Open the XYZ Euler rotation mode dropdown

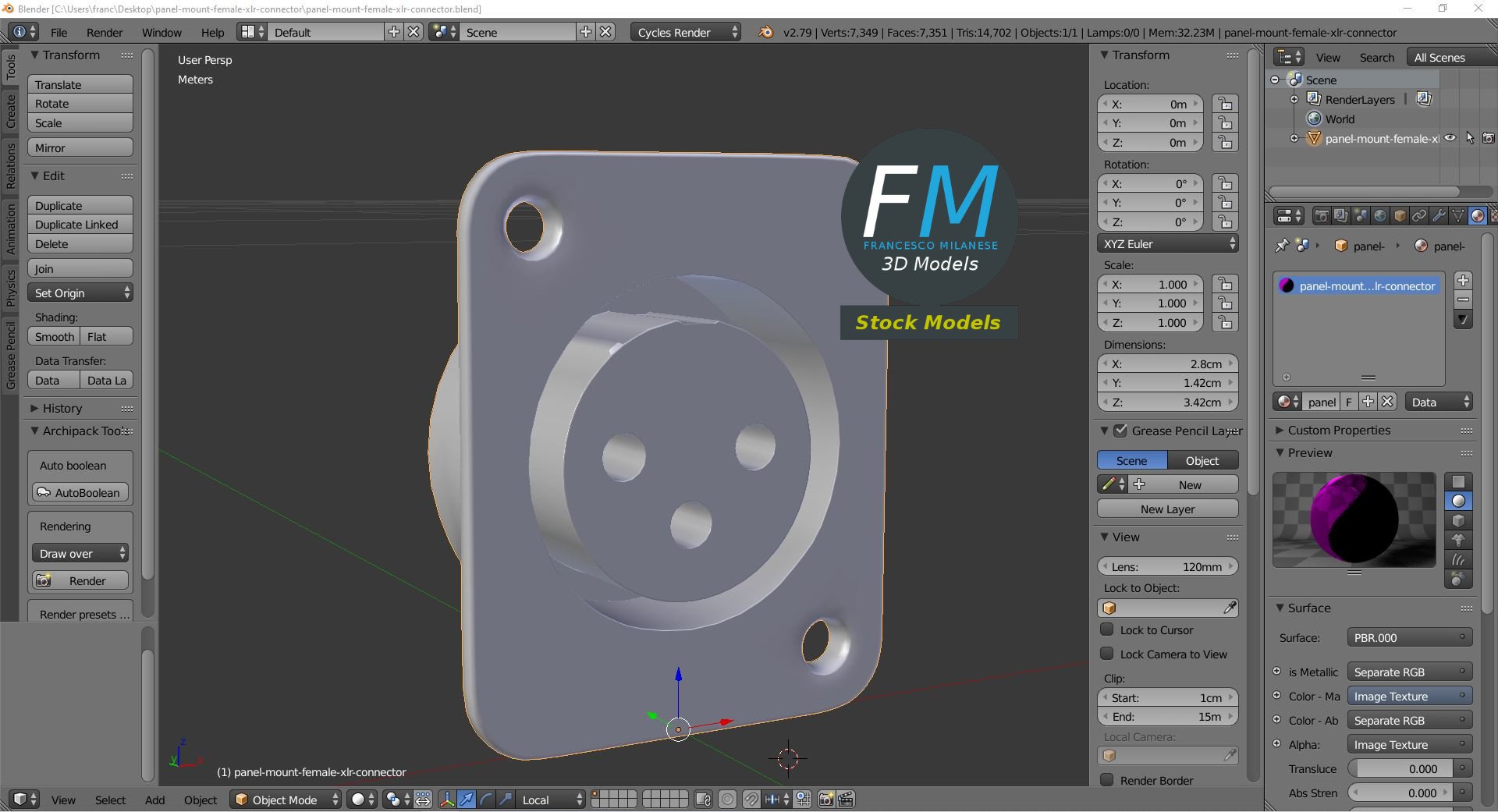[1168, 243]
